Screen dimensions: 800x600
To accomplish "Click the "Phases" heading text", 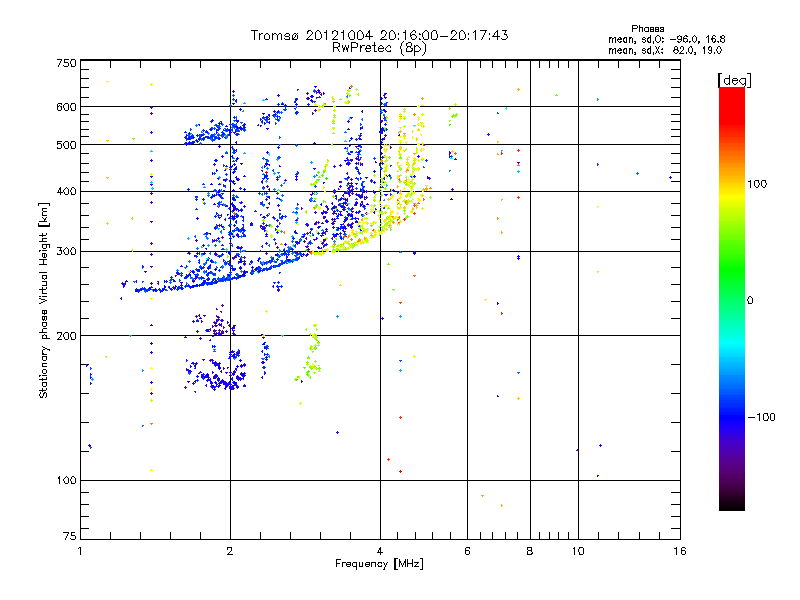I will 647,29.
